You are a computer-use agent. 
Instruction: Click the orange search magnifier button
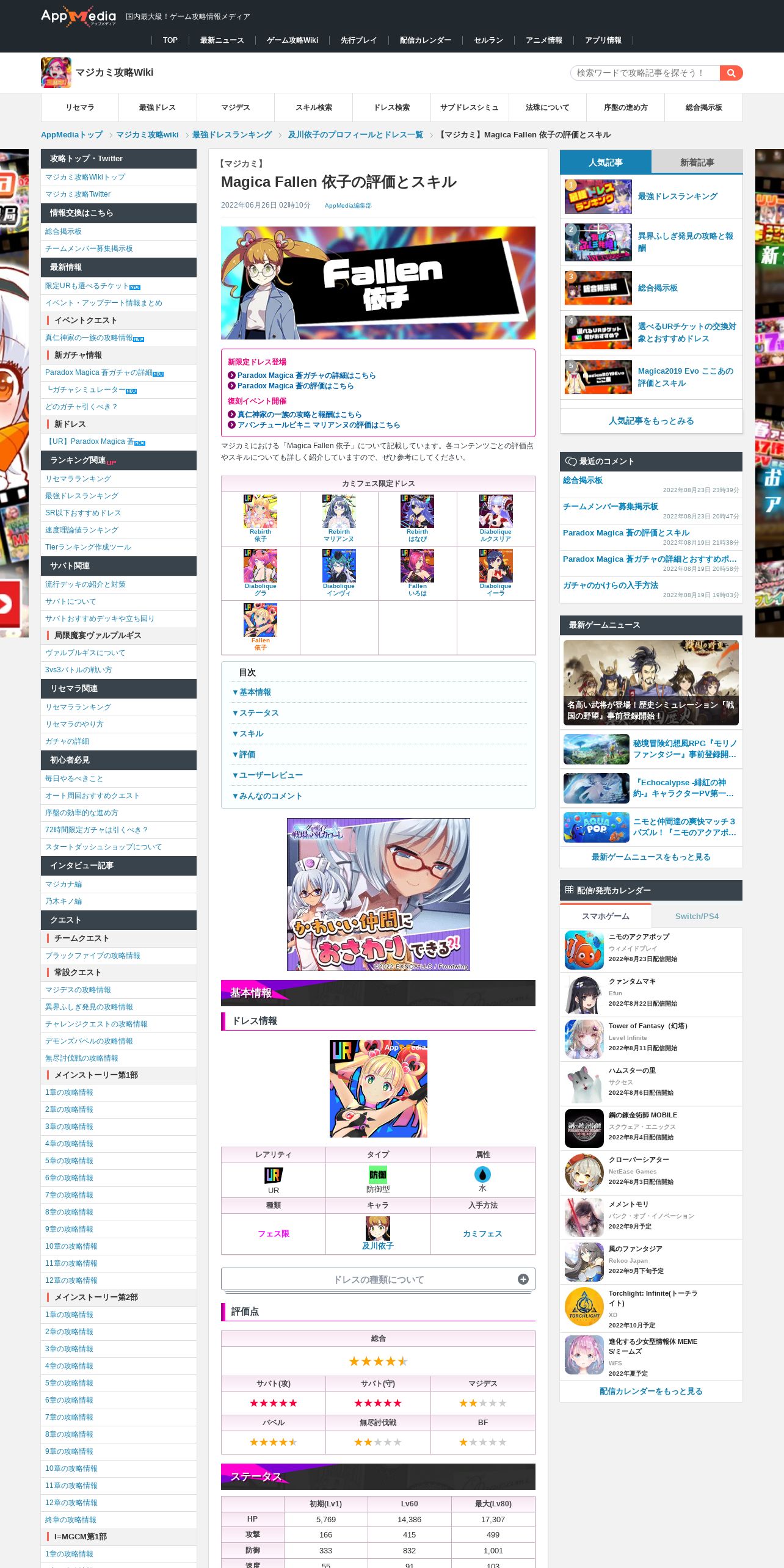[x=731, y=73]
